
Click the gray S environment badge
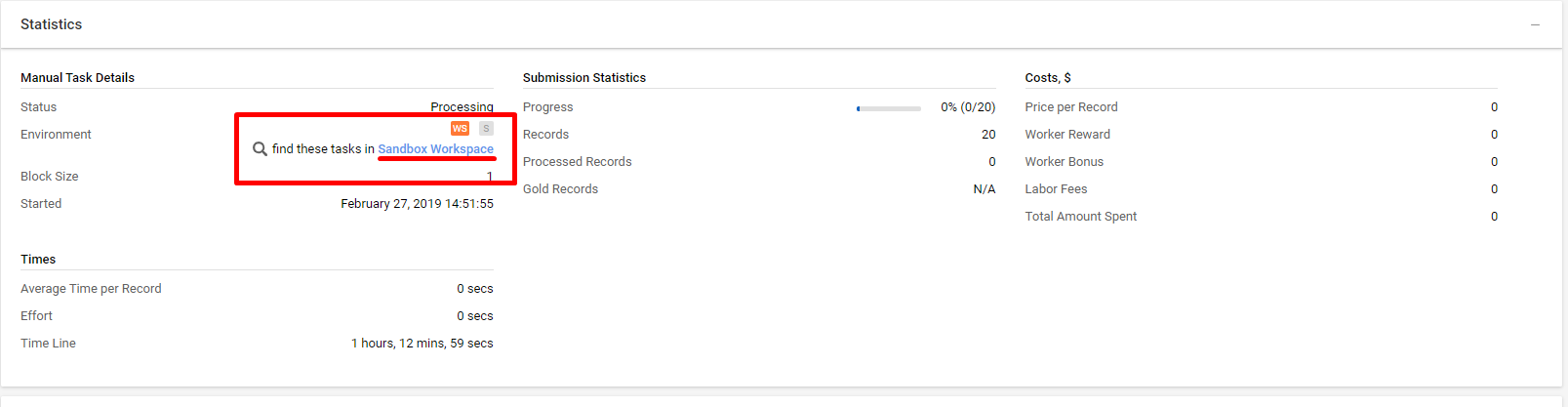486,129
